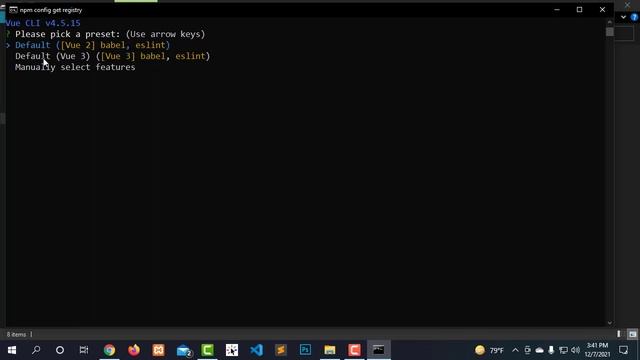Open green Camtasia icon on taskbar
This screenshot has width=640, height=360.
[x=207, y=350]
